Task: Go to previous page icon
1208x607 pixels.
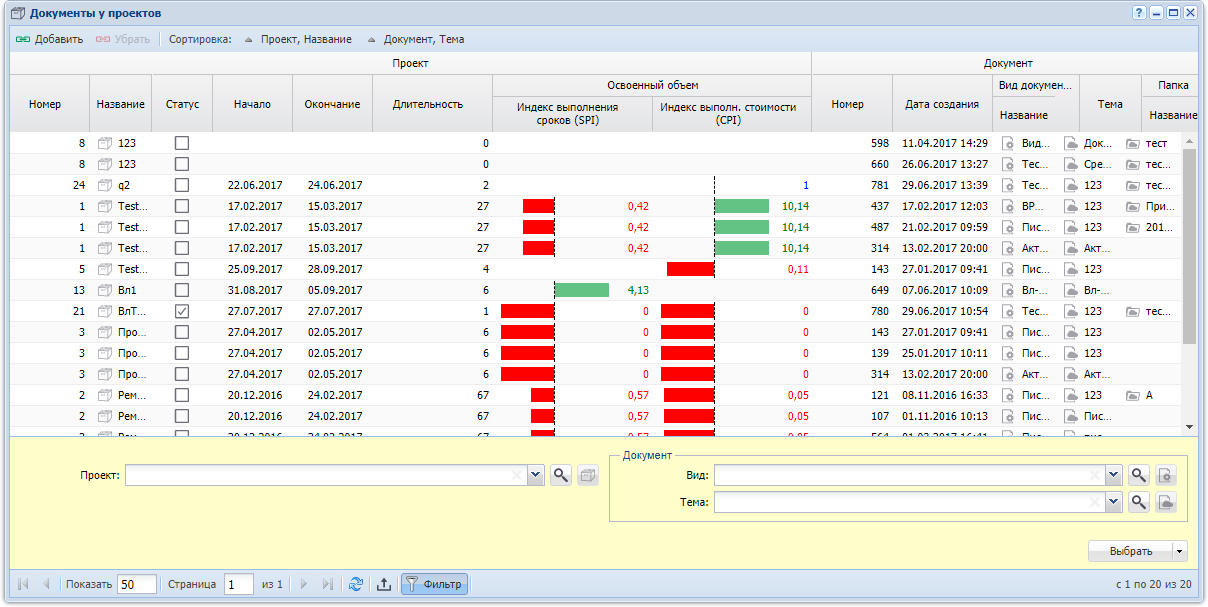Action: 46,584
